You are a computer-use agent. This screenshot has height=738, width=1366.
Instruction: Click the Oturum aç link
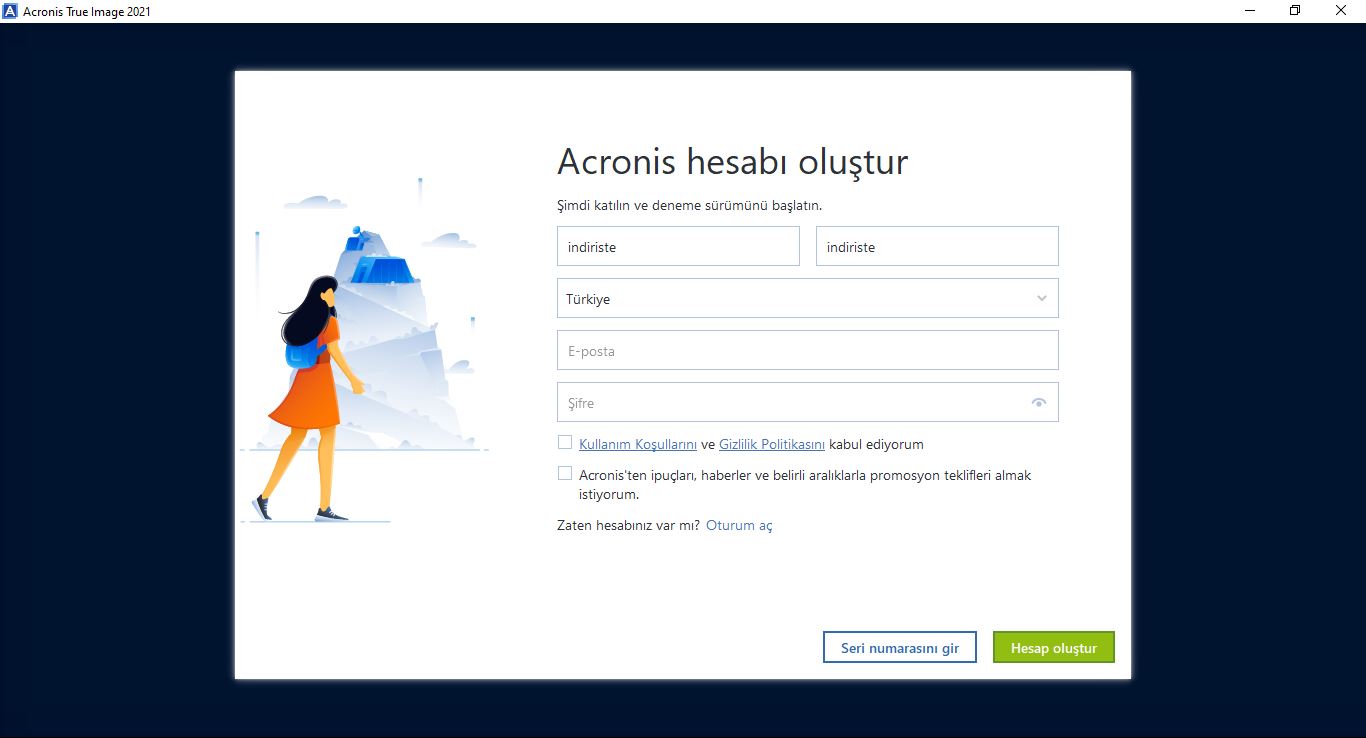click(x=739, y=525)
